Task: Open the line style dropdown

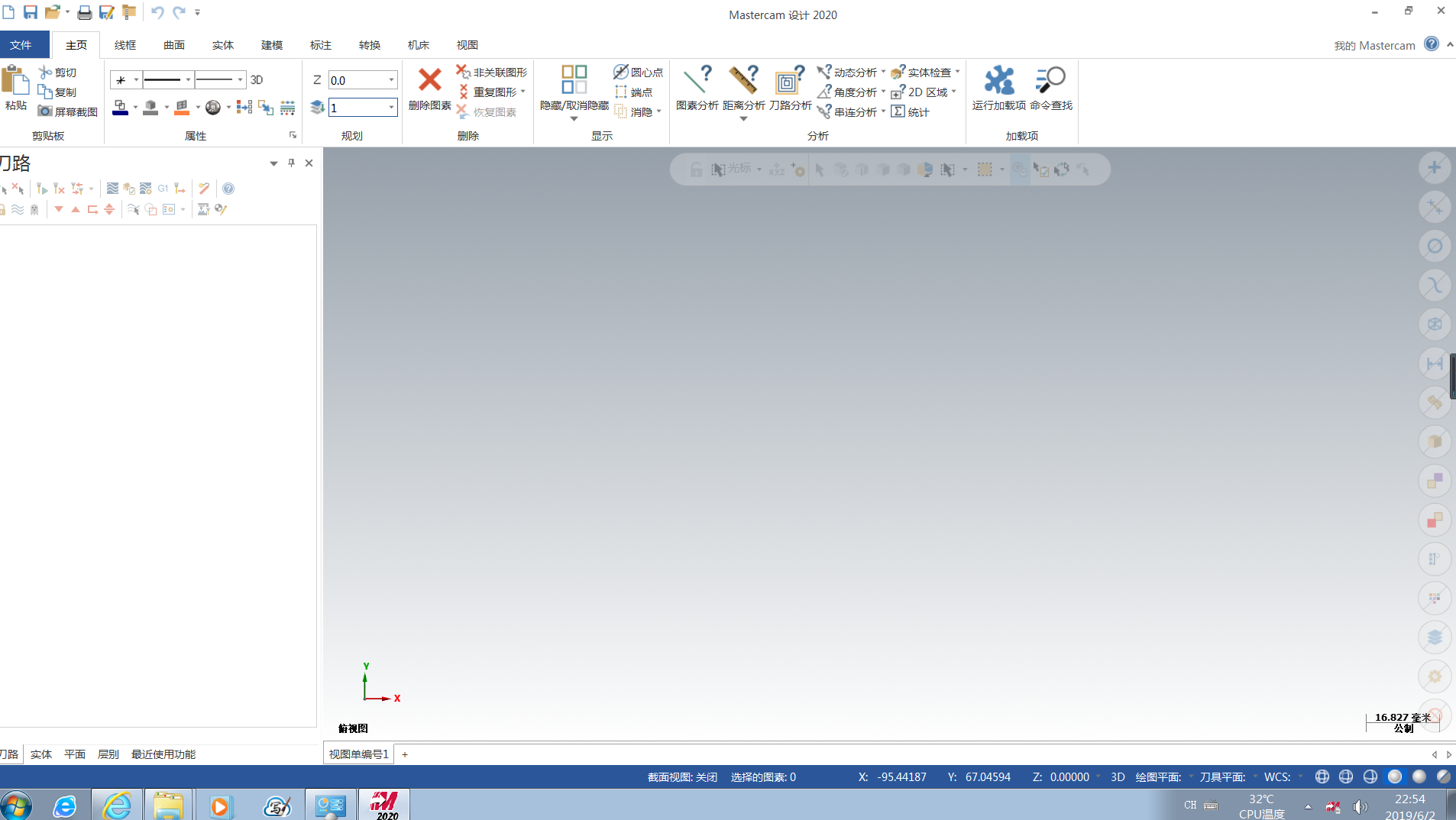Action: coord(188,80)
